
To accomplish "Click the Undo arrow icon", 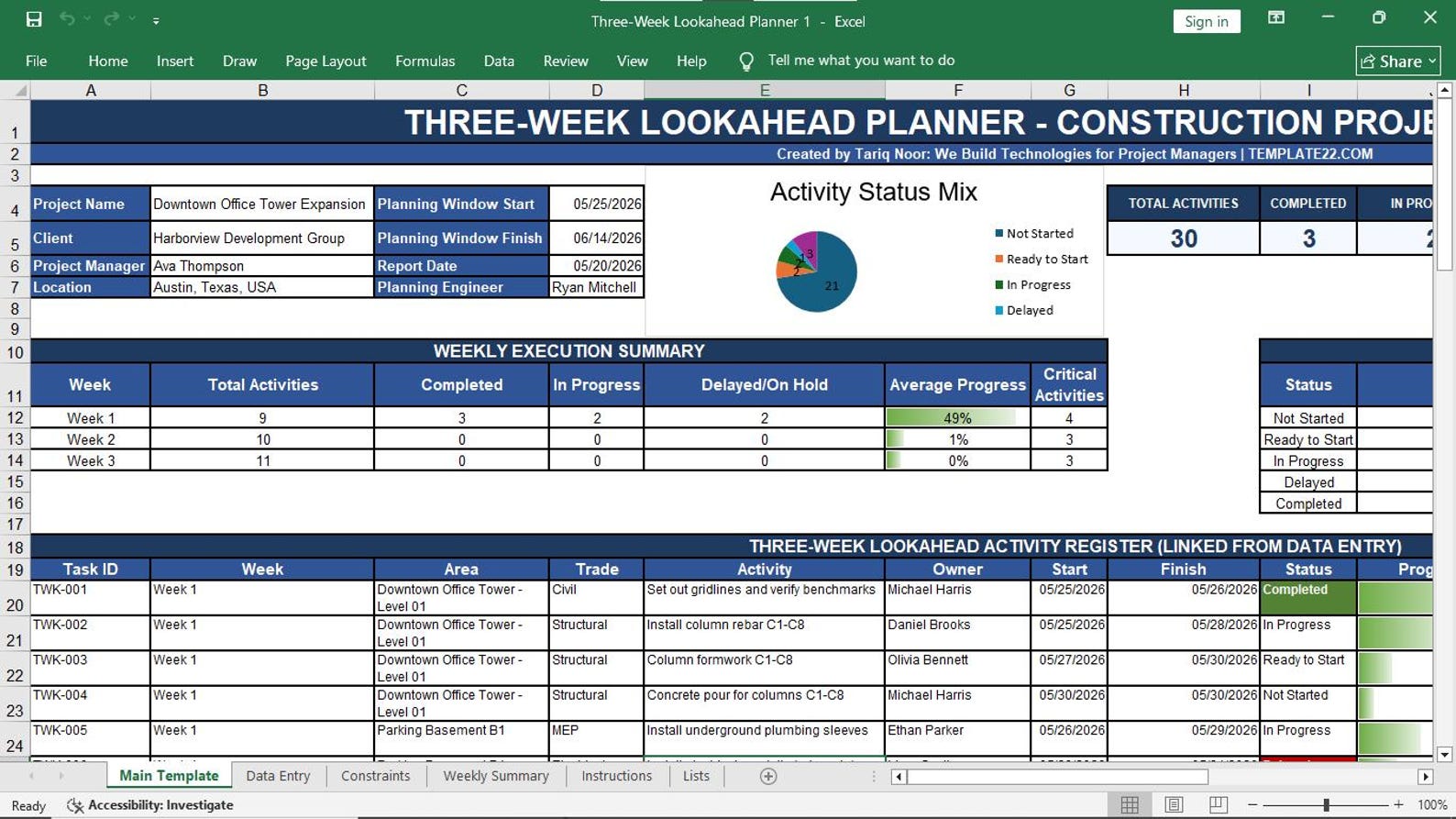I will [x=67, y=19].
